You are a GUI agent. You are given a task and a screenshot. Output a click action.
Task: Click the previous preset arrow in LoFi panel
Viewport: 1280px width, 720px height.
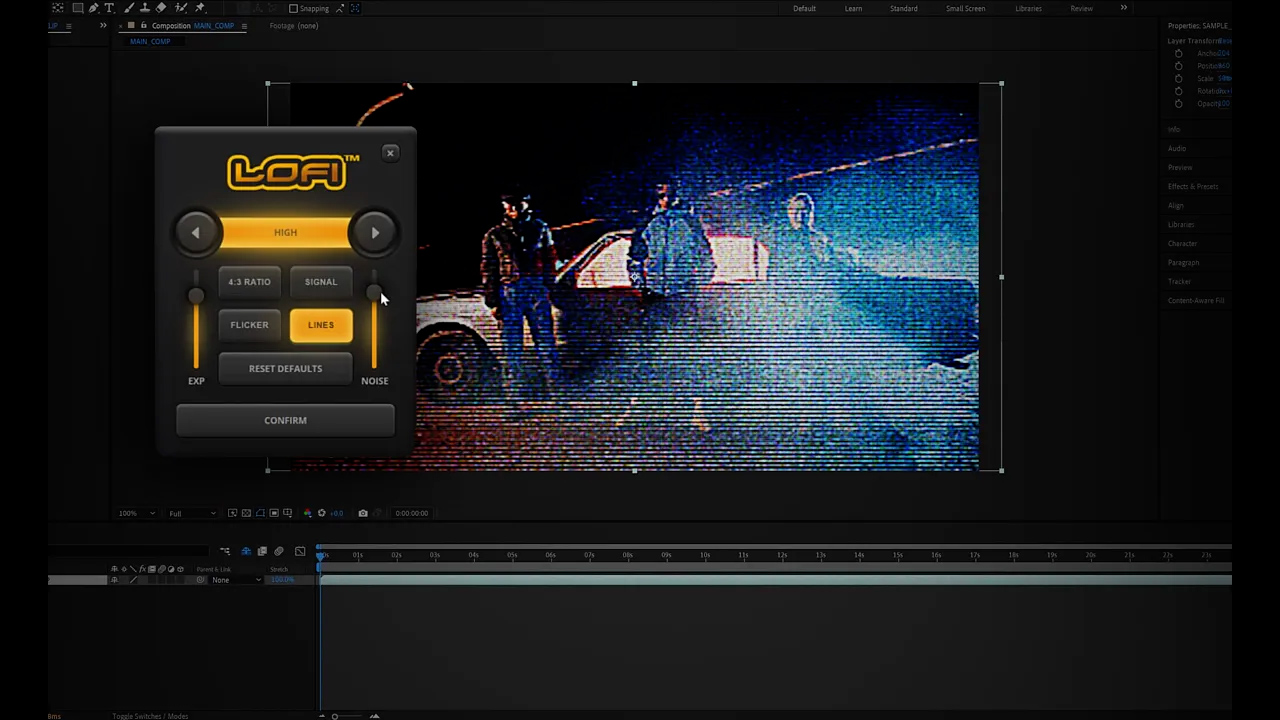coord(195,233)
